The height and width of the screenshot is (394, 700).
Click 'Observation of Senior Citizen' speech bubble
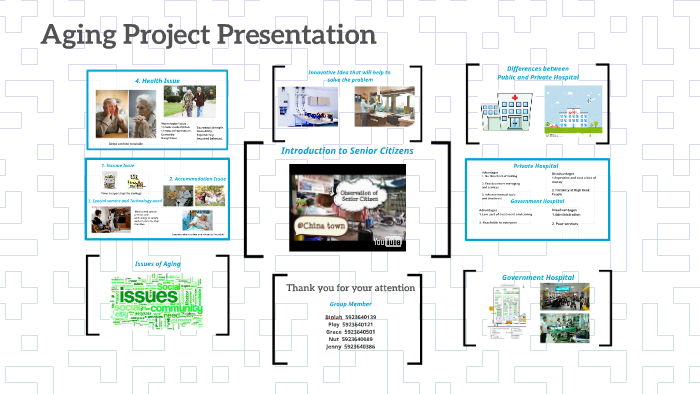(x=359, y=195)
